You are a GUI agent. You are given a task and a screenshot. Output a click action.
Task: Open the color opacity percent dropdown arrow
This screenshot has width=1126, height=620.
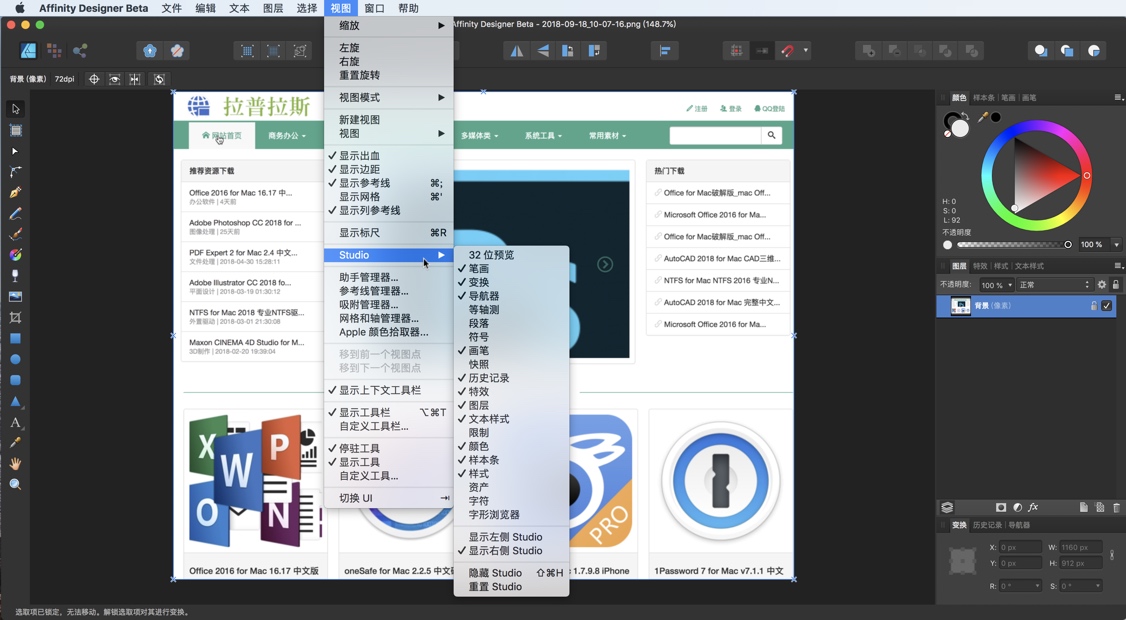[1116, 245]
